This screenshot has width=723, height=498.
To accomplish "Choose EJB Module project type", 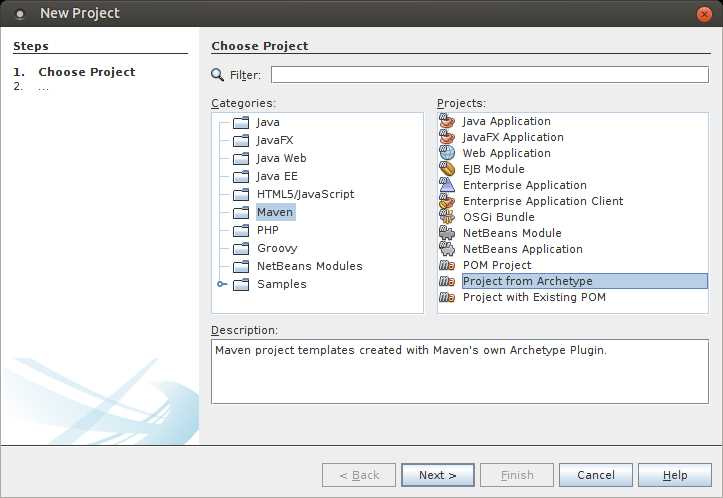I will tap(493, 169).
